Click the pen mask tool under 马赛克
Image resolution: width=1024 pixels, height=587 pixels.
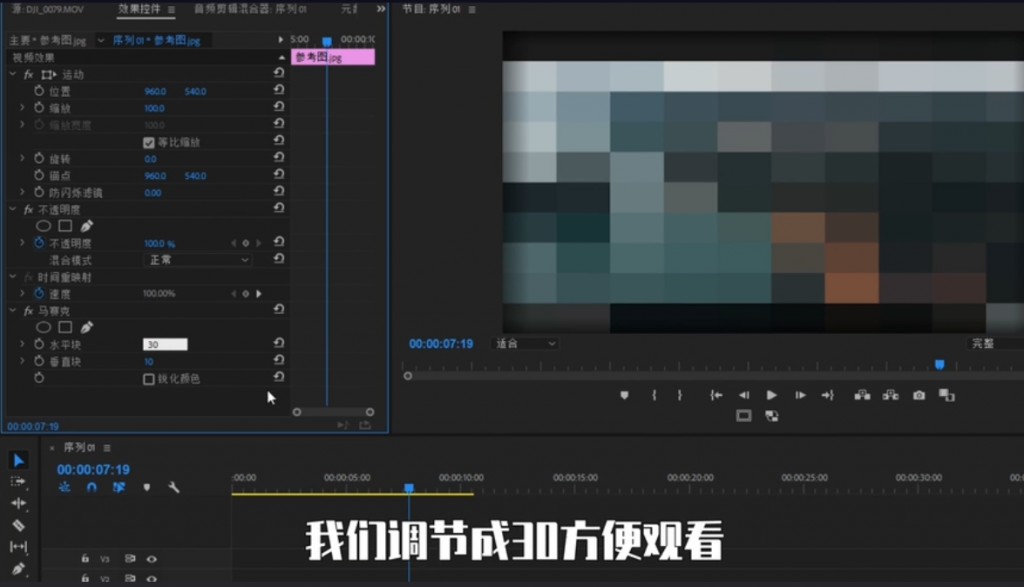[87, 327]
